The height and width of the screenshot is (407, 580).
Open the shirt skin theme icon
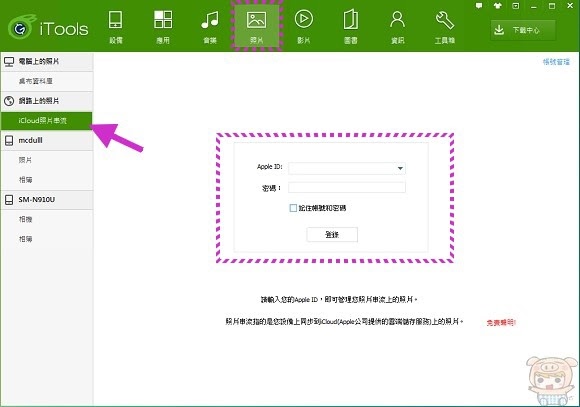(x=498, y=6)
